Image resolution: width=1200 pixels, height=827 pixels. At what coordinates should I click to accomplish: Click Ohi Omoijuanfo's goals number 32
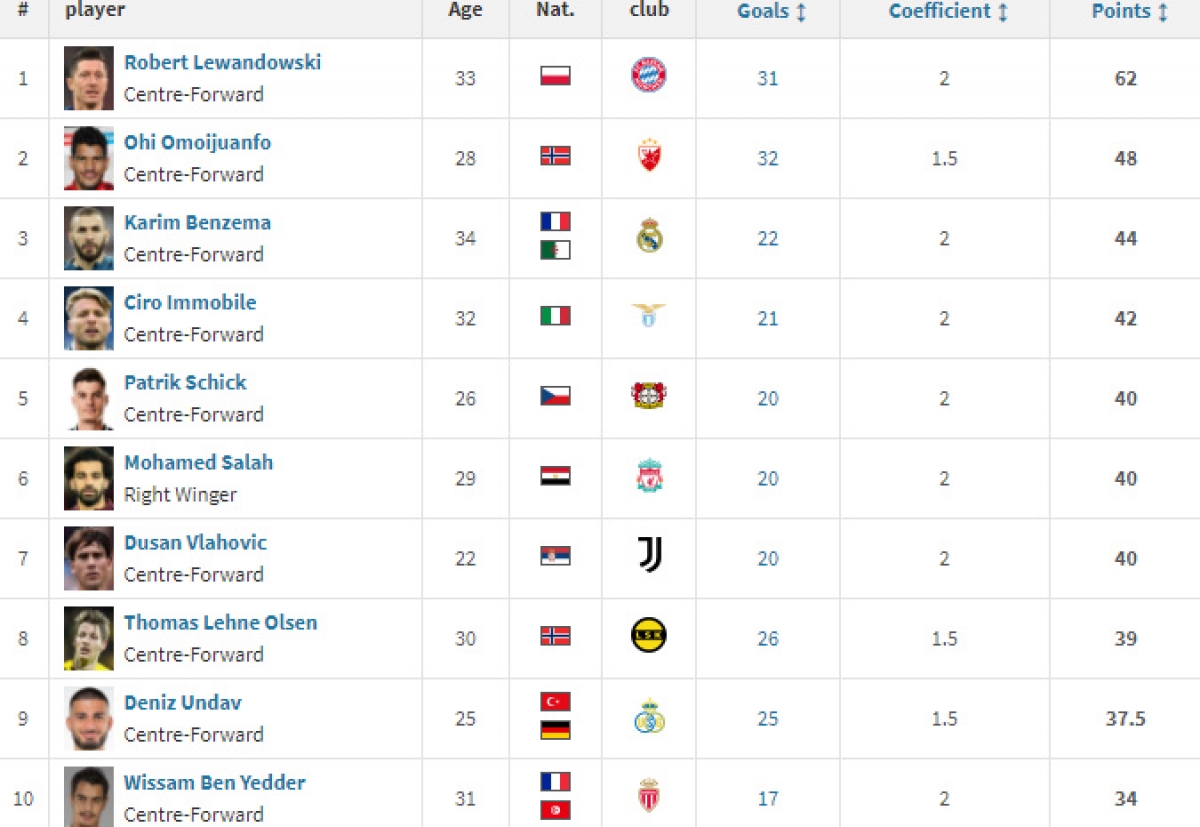click(767, 158)
